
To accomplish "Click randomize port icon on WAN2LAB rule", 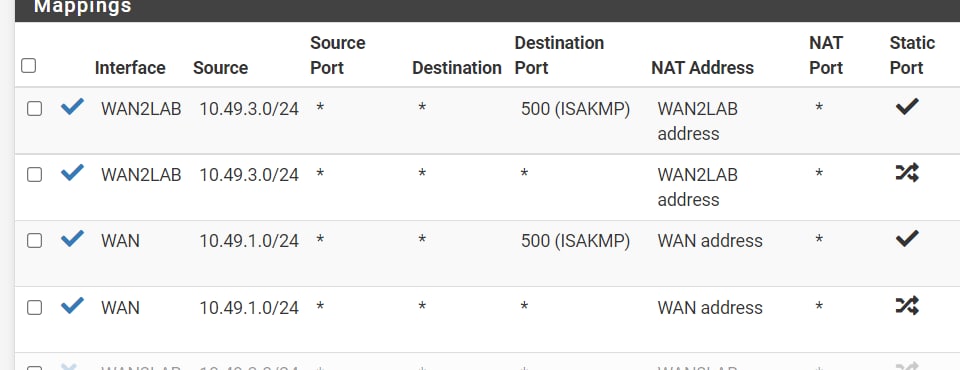I will (907, 173).
